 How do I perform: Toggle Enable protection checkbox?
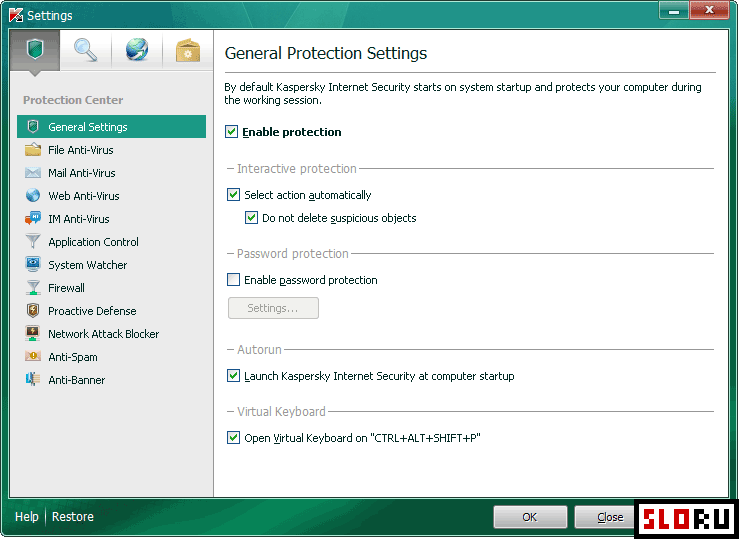pos(231,131)
